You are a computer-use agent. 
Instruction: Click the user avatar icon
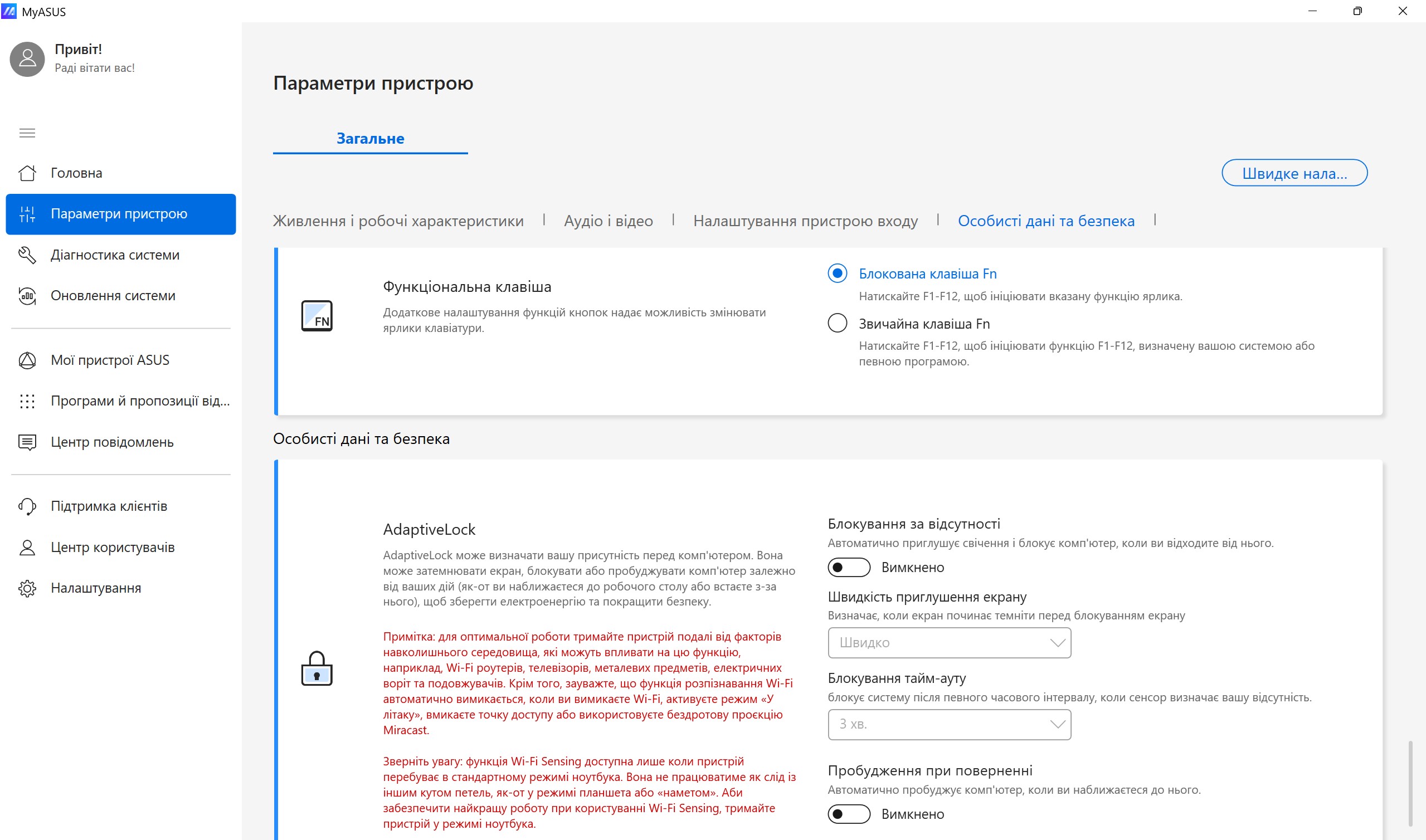[x=27, y=59]
